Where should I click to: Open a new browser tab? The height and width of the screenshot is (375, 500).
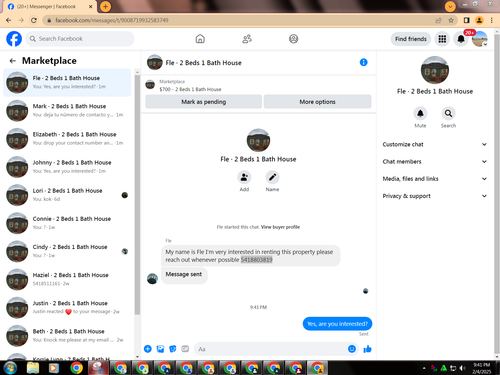click(x=105, y=6)
